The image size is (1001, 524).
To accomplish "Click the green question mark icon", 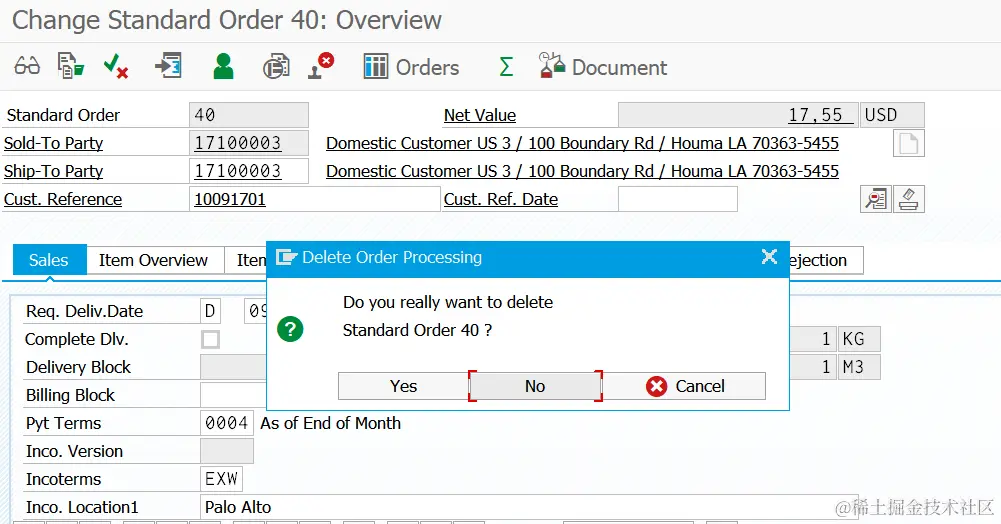I will [x=290, y=329].
